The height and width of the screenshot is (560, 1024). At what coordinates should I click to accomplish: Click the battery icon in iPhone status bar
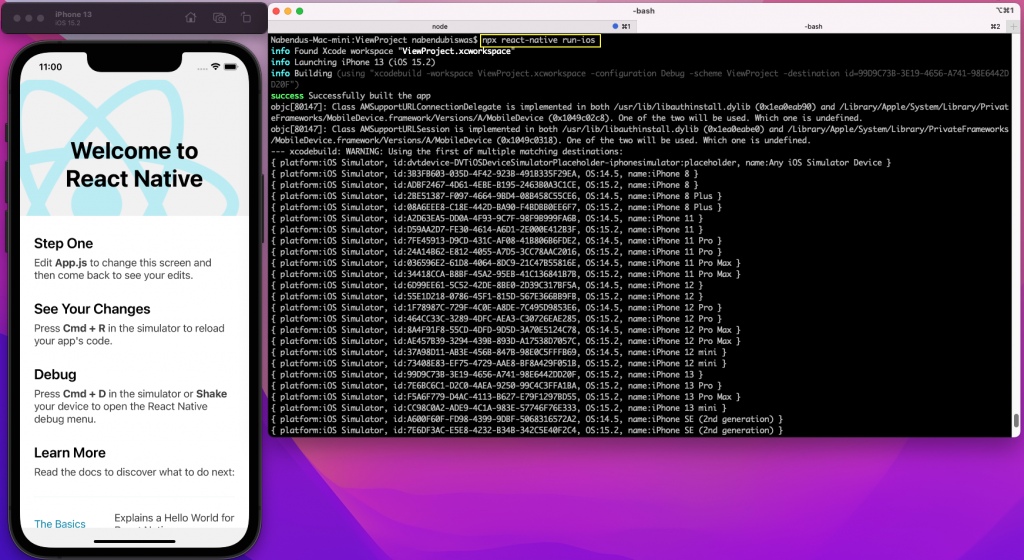(x=231, y=67)
